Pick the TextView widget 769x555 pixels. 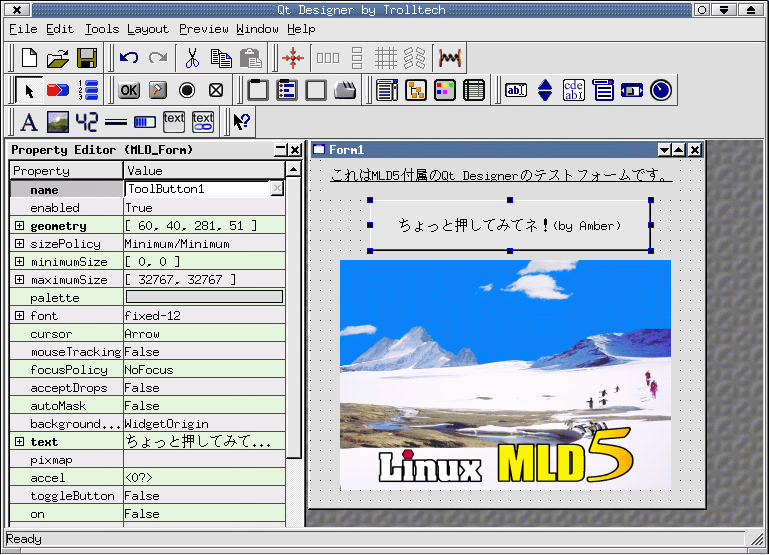pyautogui.click(x=174, y=122)
